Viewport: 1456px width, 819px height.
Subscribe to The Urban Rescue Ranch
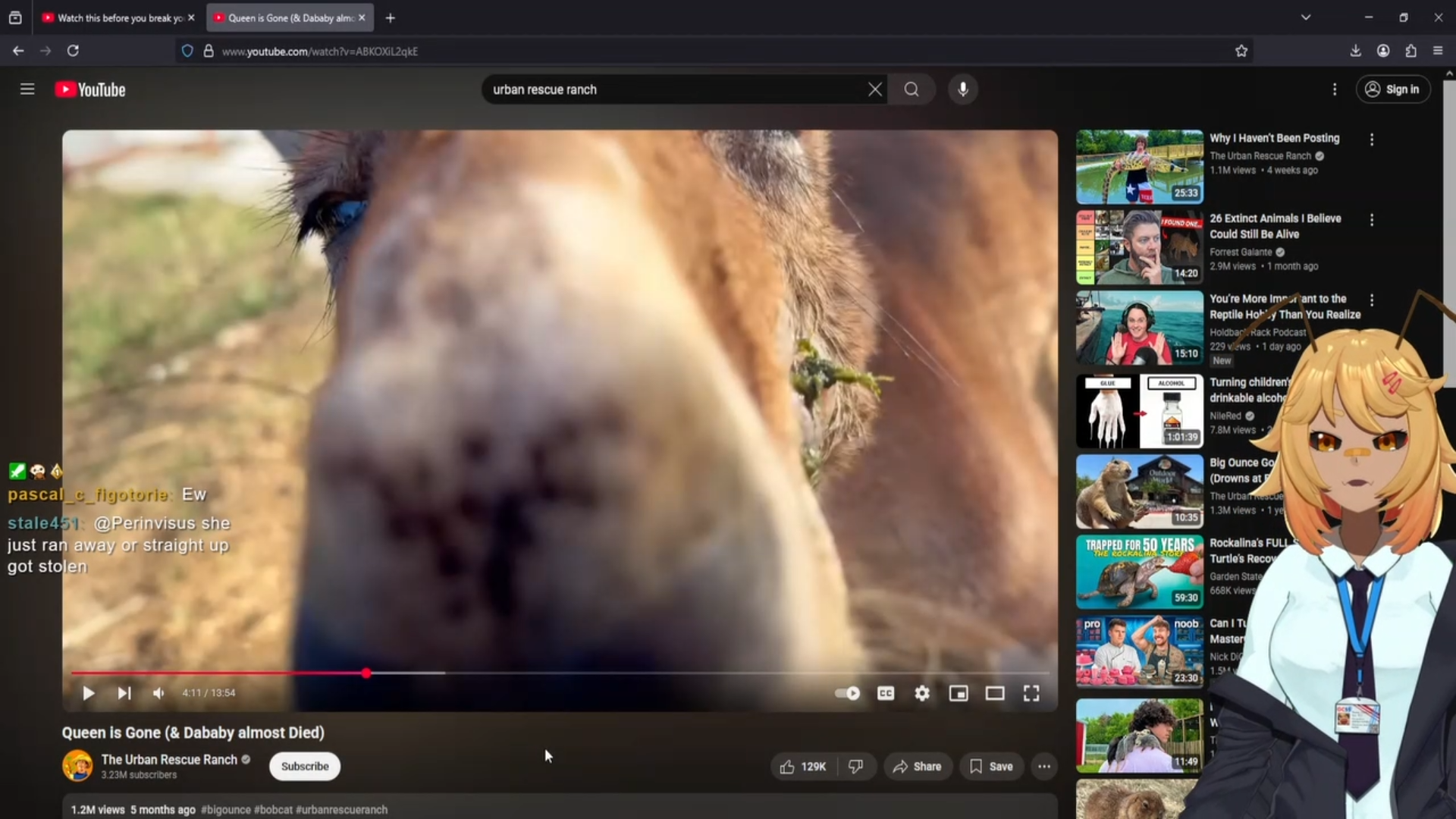coord(305,767)
